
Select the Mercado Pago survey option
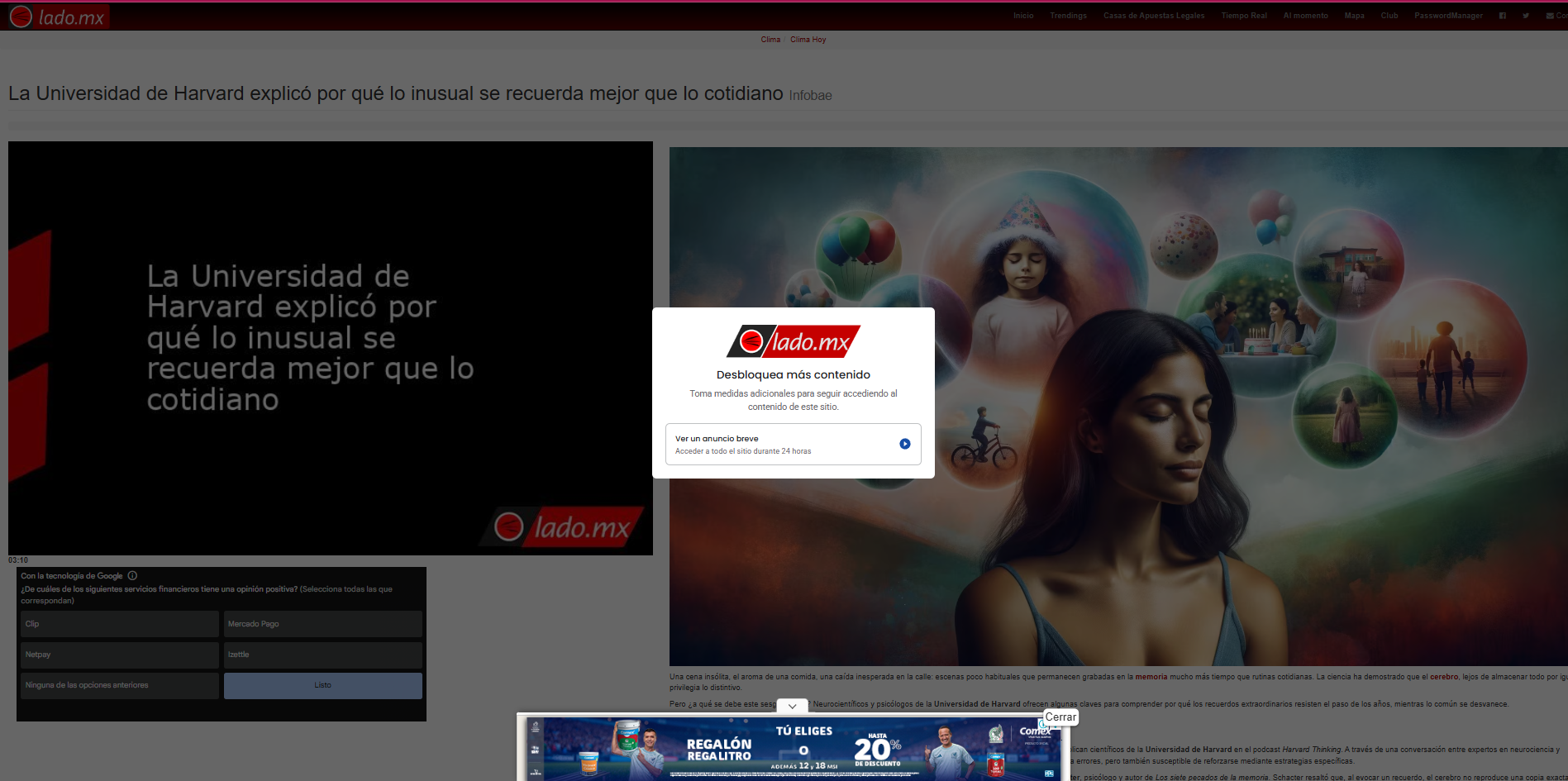tap(323, 624)
